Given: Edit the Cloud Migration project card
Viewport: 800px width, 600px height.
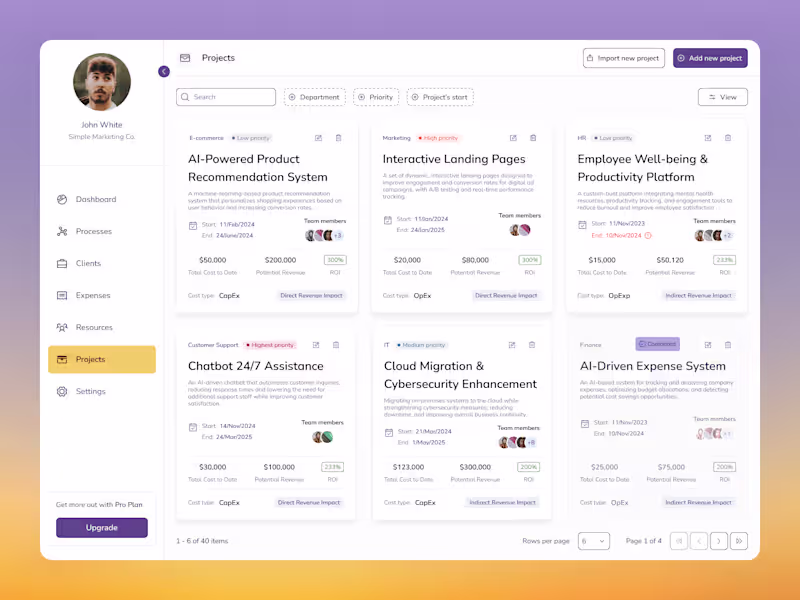Looking at the screenshot, I should pyautogui.click(x=512, y=345).
